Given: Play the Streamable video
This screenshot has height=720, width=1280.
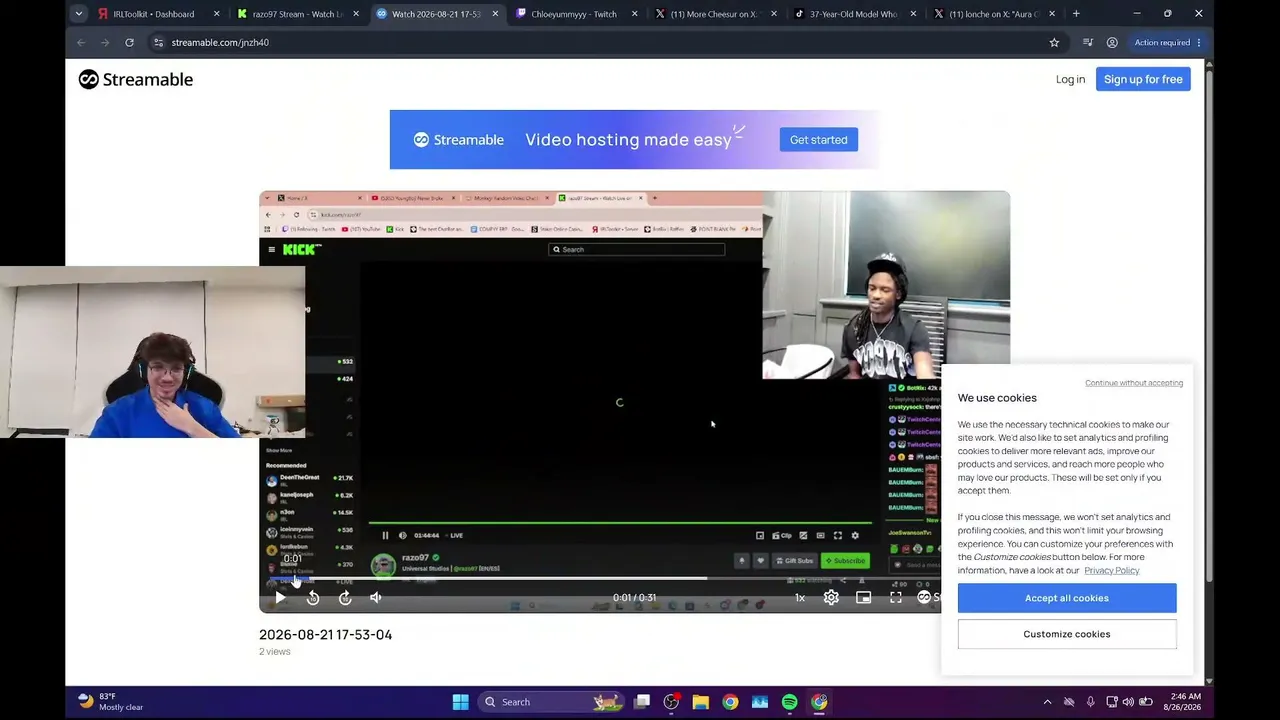Looking at the screenshot, I should (x=280, y=597).
